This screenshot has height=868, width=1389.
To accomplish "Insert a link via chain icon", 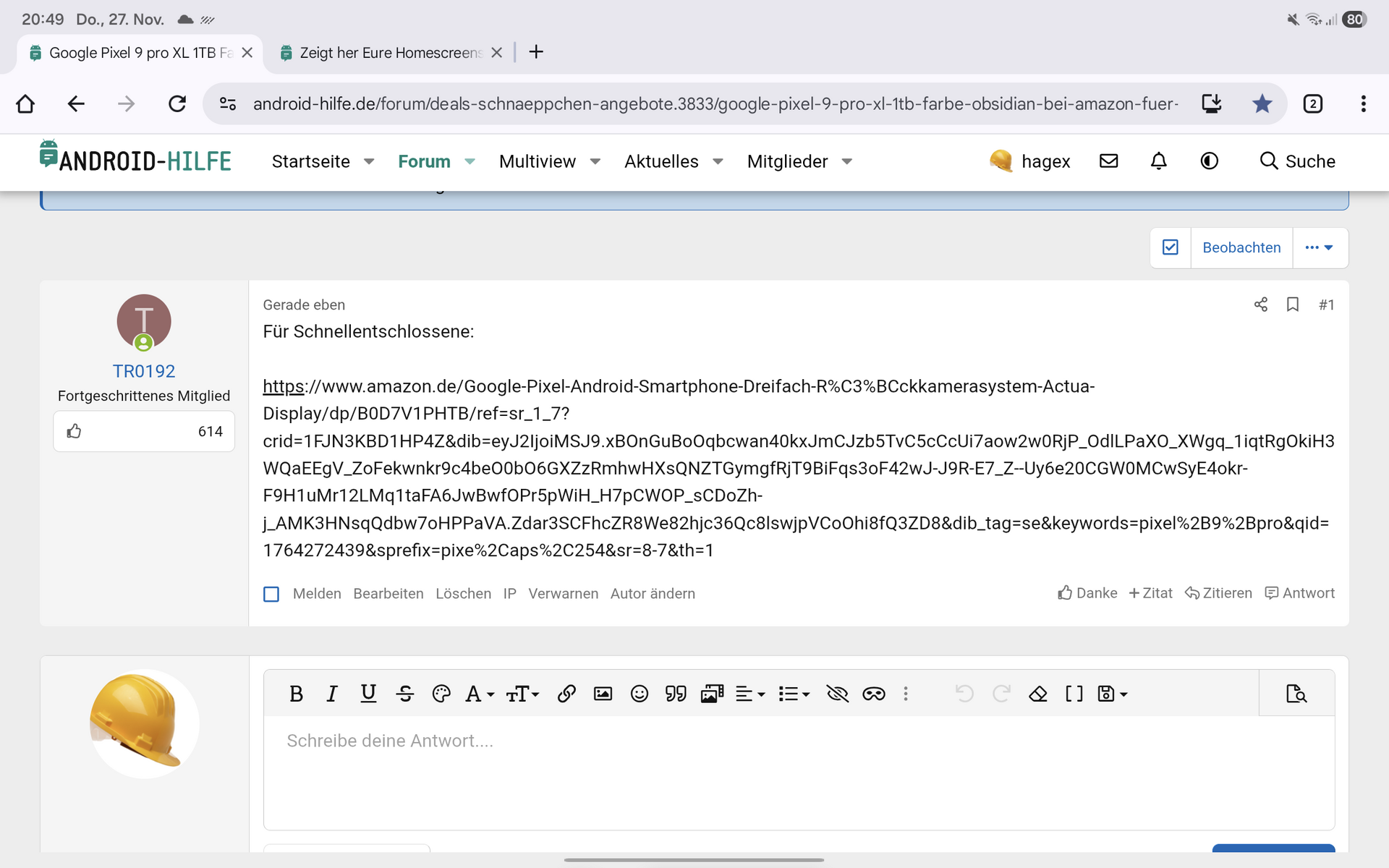I will pos(566,694).
